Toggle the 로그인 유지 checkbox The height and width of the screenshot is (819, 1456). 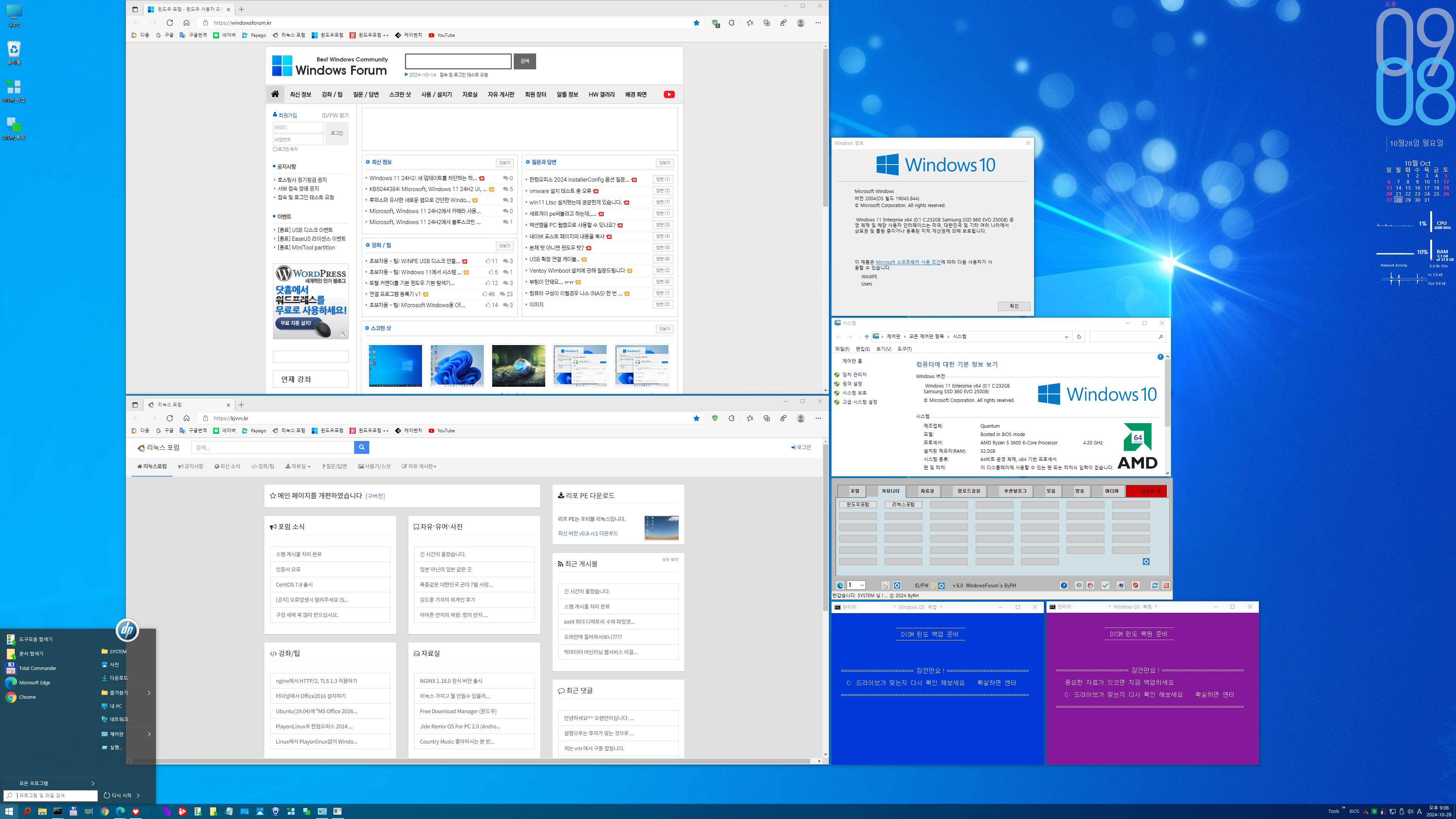[275, 149]
